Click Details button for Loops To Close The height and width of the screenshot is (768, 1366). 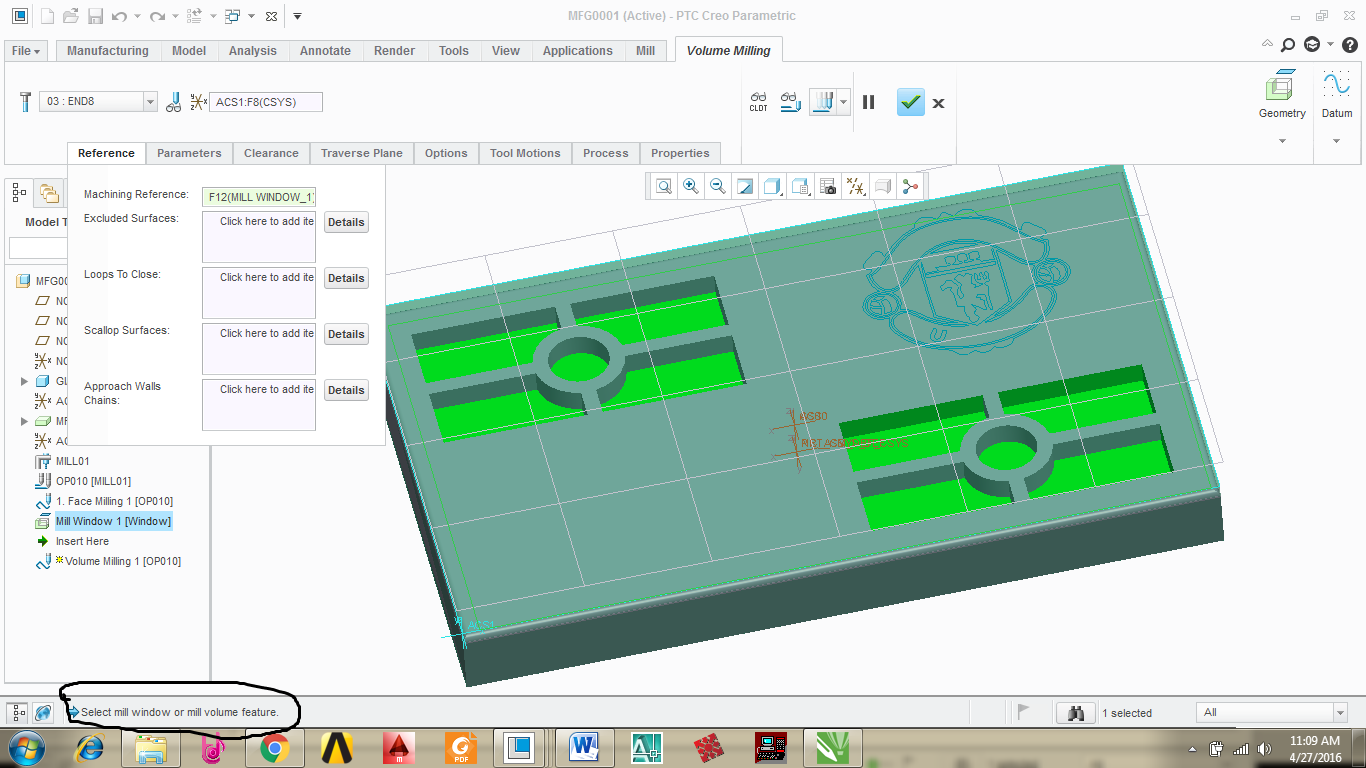346,278
